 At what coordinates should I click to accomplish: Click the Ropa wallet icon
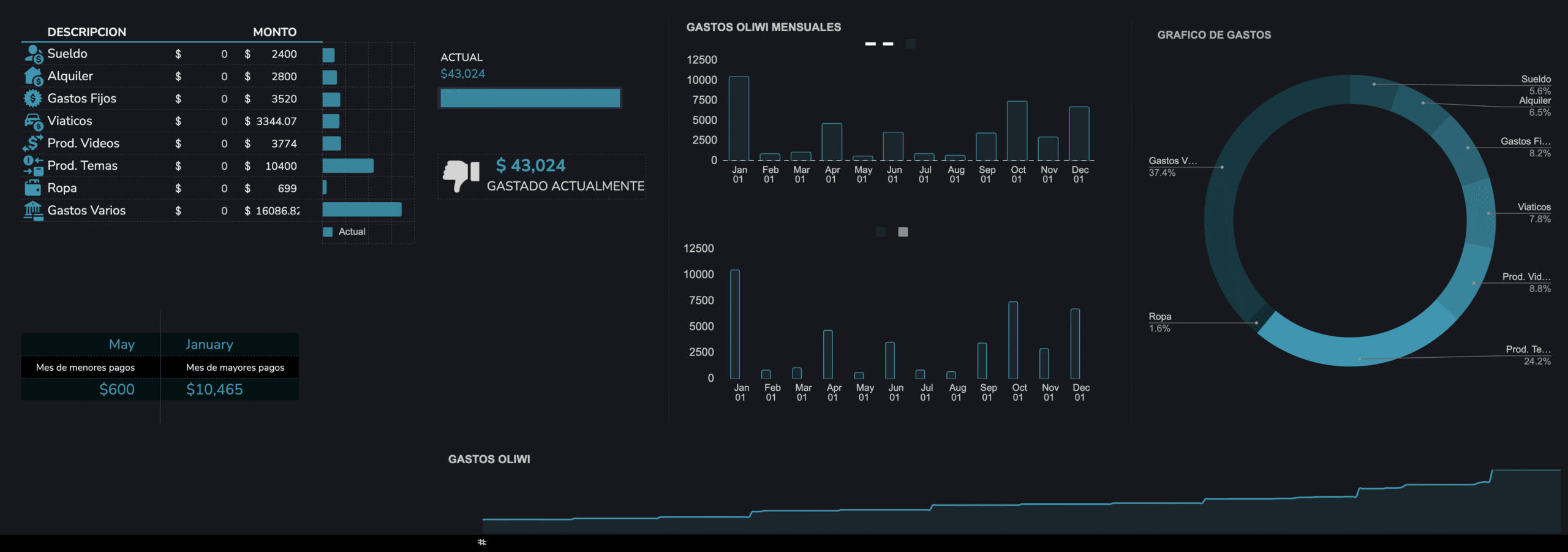(x=33, y=187)
